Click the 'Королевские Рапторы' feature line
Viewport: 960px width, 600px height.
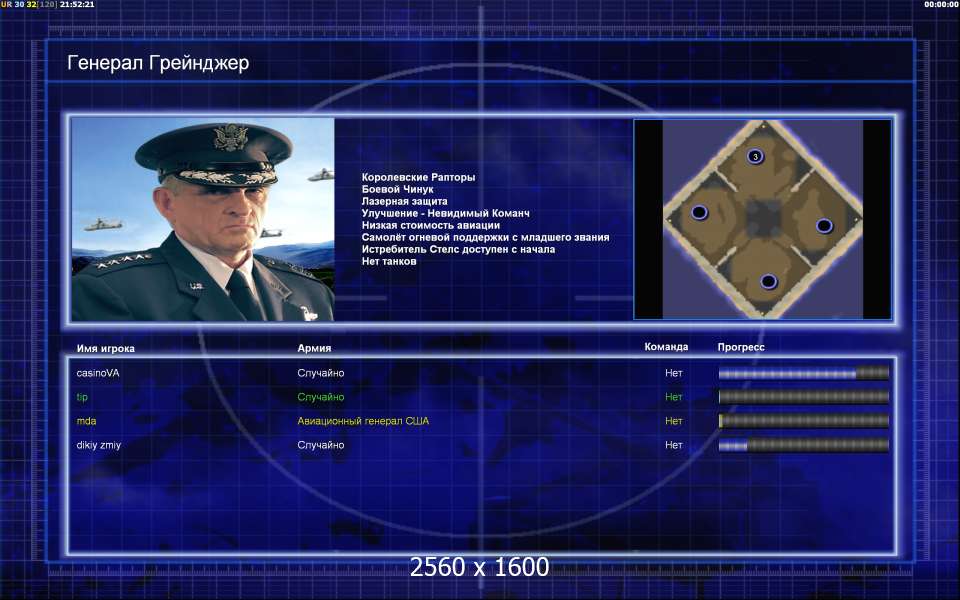418,177
